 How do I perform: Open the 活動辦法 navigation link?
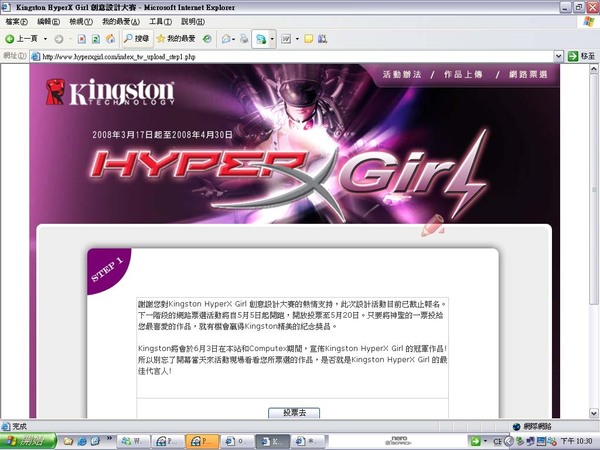[x=402, y=74]
